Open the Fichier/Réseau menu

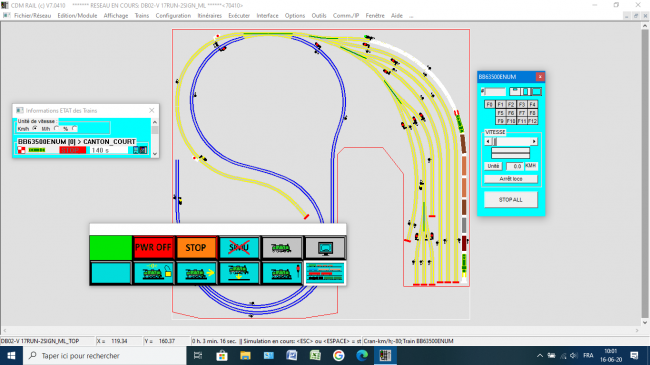tap(32, 15)
